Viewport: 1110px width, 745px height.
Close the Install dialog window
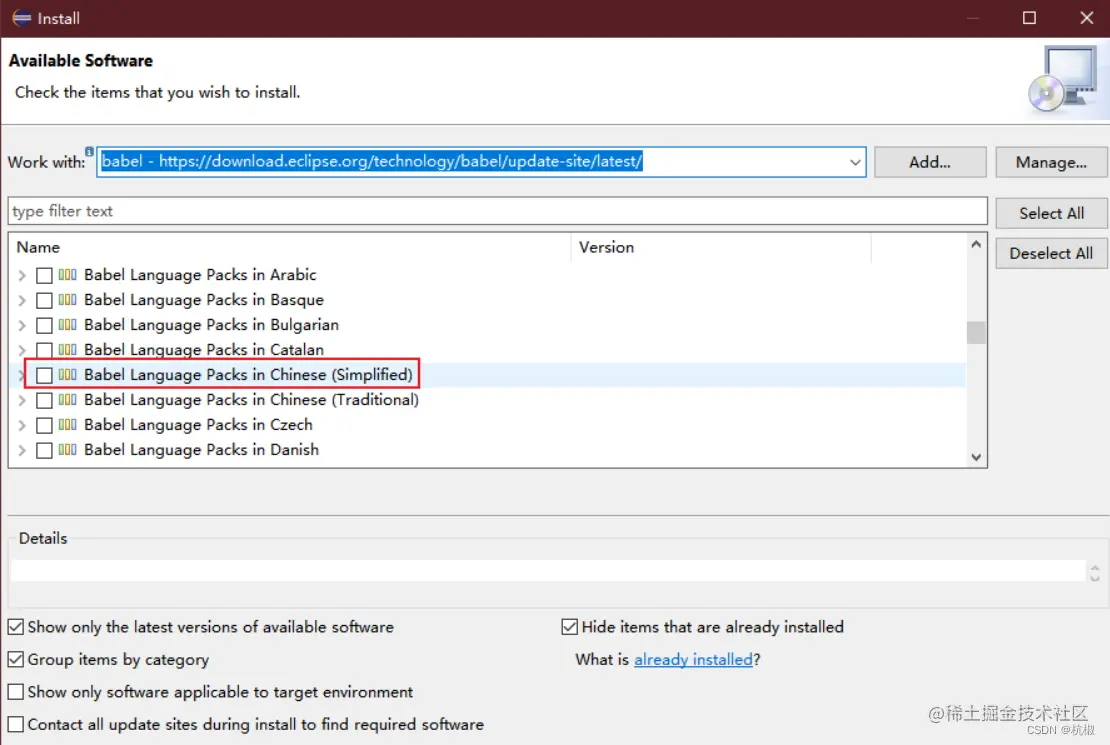(x=1087, y=18)
